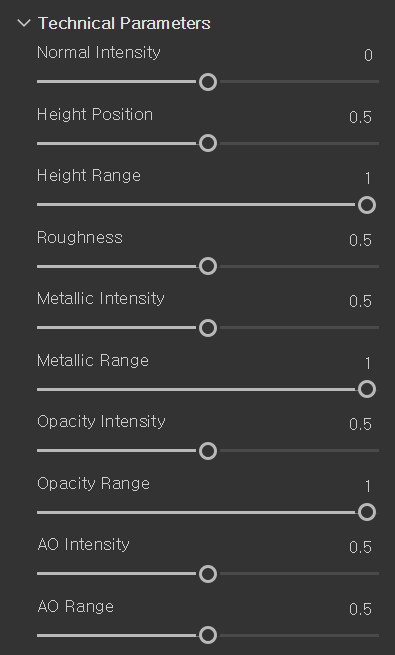Image resolution: width=395 pixels, height=655 pixels.
Task: Collapse the Technical Parameters section
Action: [24, 23]
